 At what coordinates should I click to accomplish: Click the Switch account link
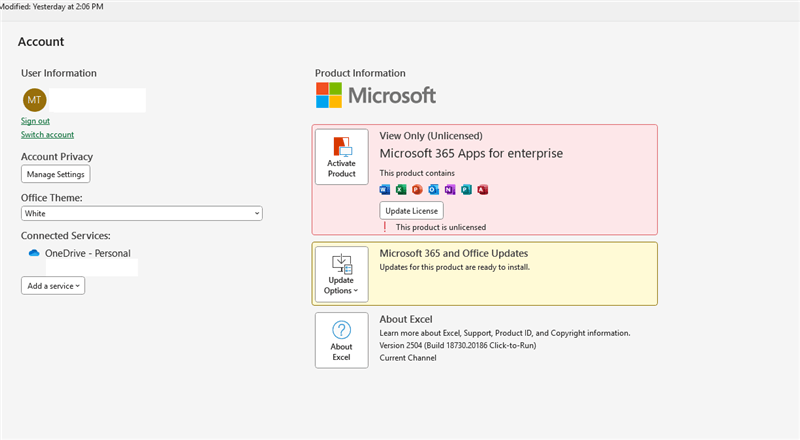pos(47,134)
